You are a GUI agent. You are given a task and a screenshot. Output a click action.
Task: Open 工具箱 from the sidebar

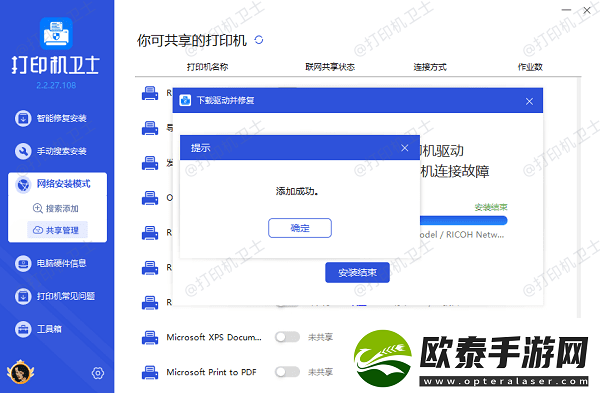click(38, 329)
